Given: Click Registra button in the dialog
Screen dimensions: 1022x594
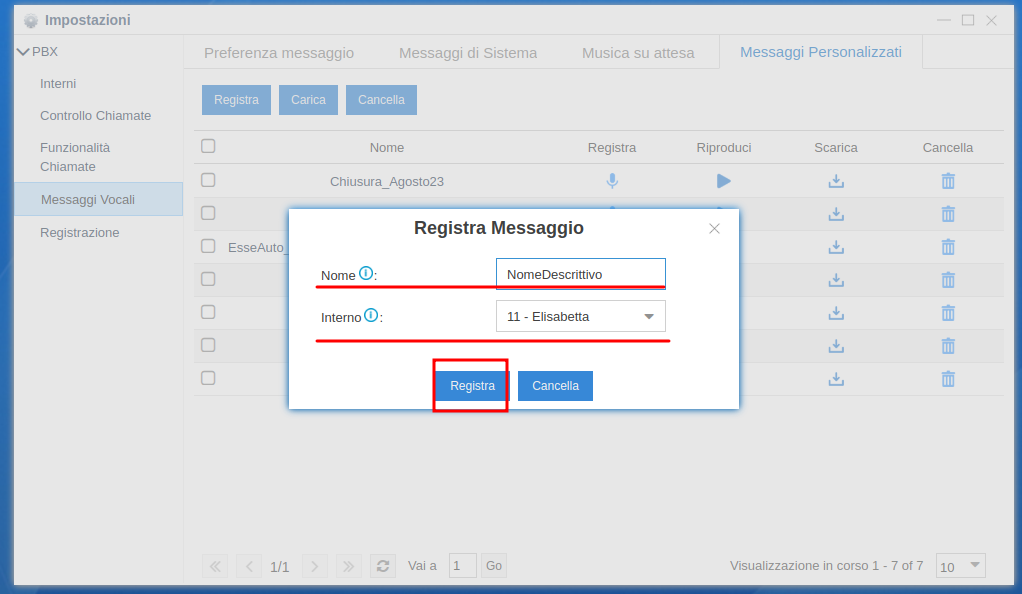Looking at the screenshot, I should click(473, 386).
